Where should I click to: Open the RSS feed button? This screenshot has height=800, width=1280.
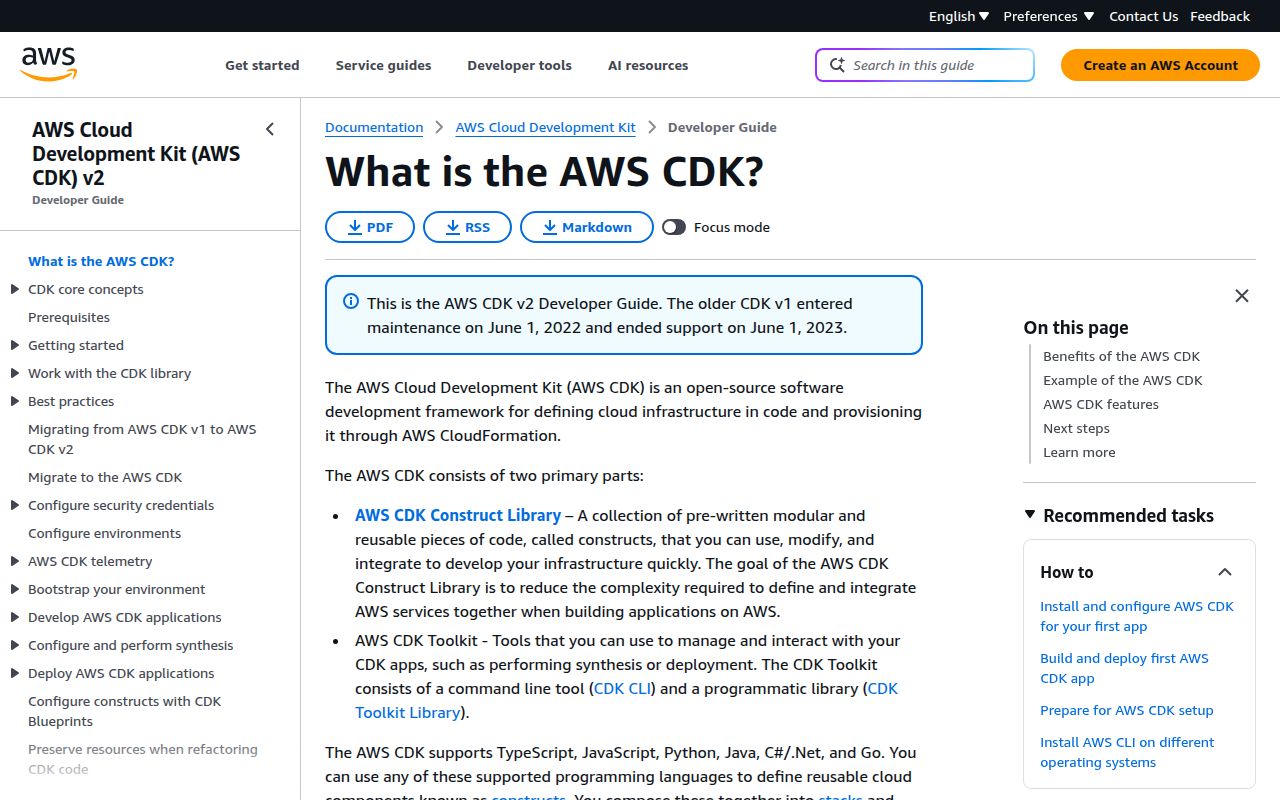pos(467,227)
